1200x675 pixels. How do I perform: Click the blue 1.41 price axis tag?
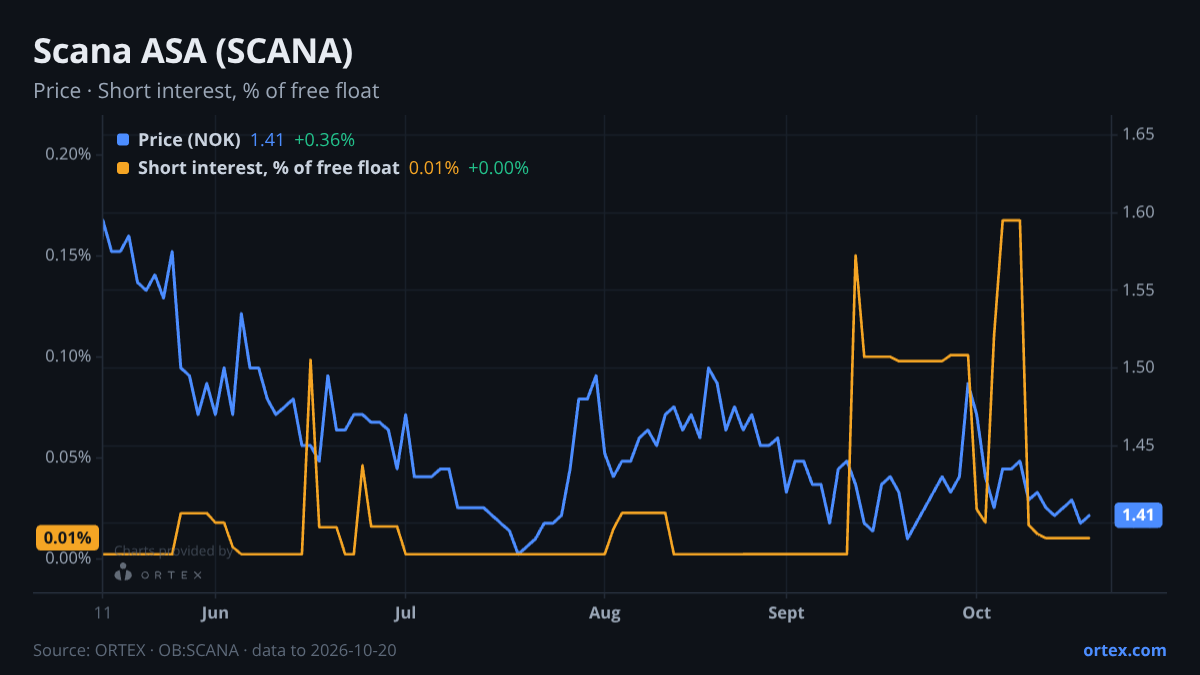(x=1138, y=515)
